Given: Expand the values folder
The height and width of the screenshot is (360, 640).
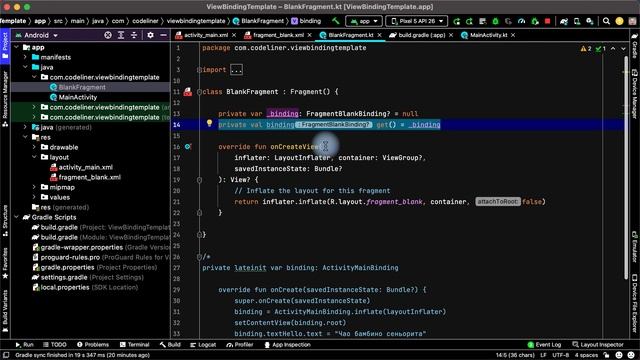Looking at the screenshot, I should tap(35, 197).
